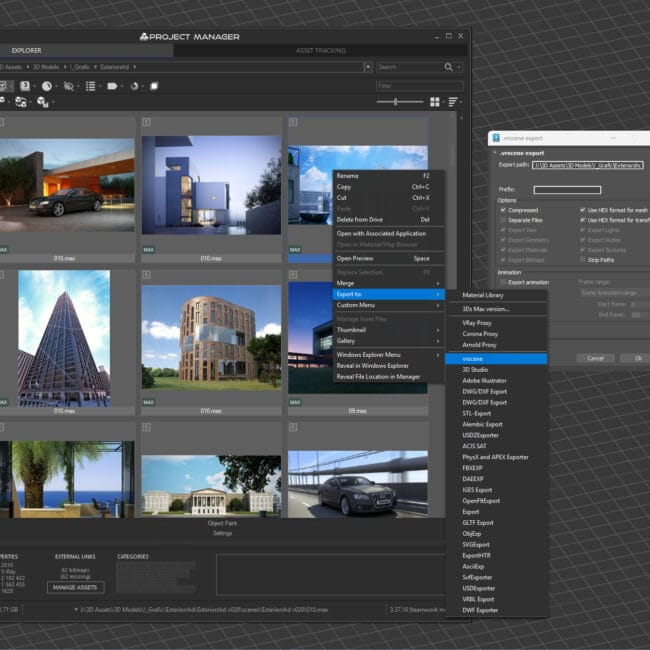
Task: Click the toolbar icon left of history clock
Action: (x=25, y=86)
